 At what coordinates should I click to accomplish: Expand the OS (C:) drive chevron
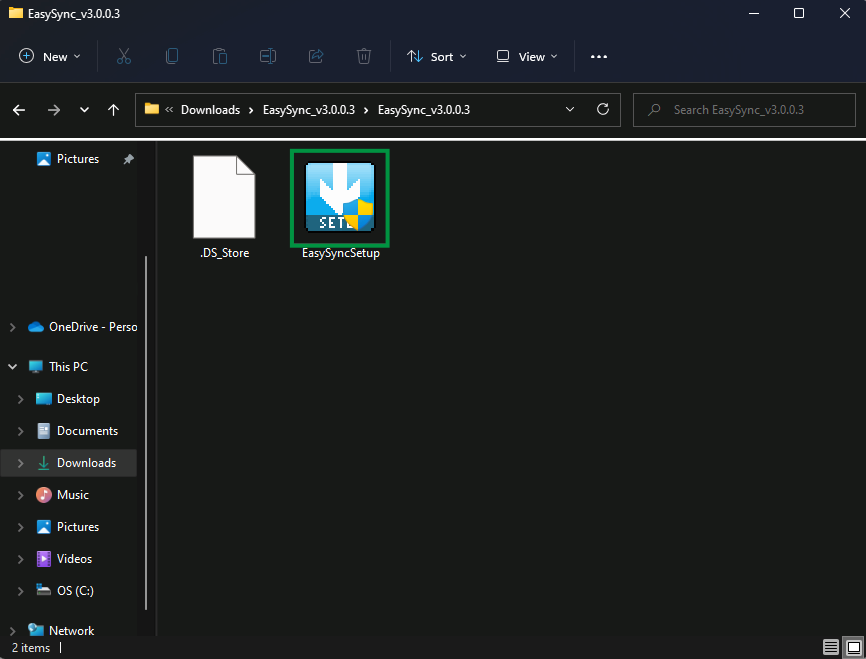pyautogui.click(x=20, y=591)
